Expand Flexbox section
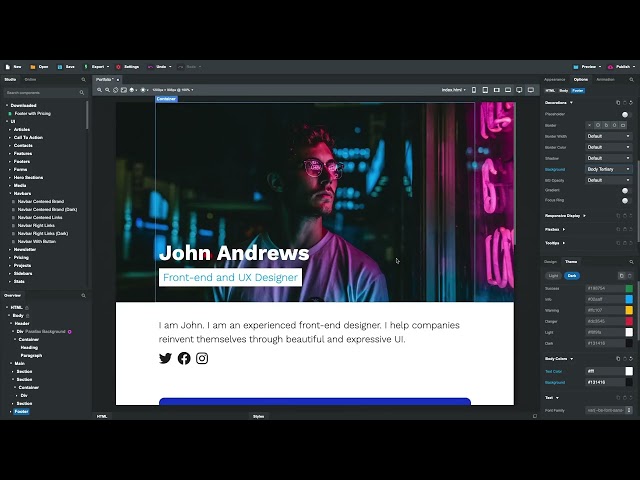The height and width of the screenshot is (480, 640). (x=555, y=230)
